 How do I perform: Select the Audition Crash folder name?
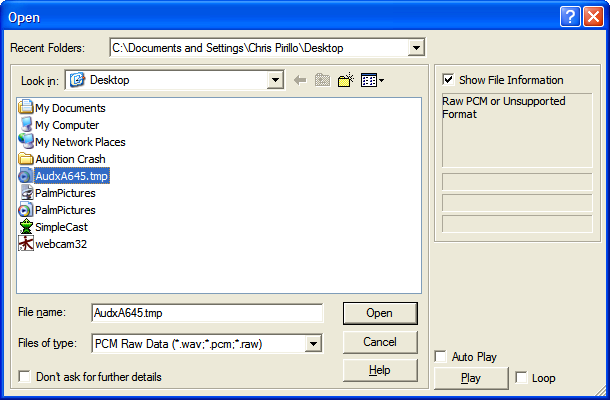(70, 159)
